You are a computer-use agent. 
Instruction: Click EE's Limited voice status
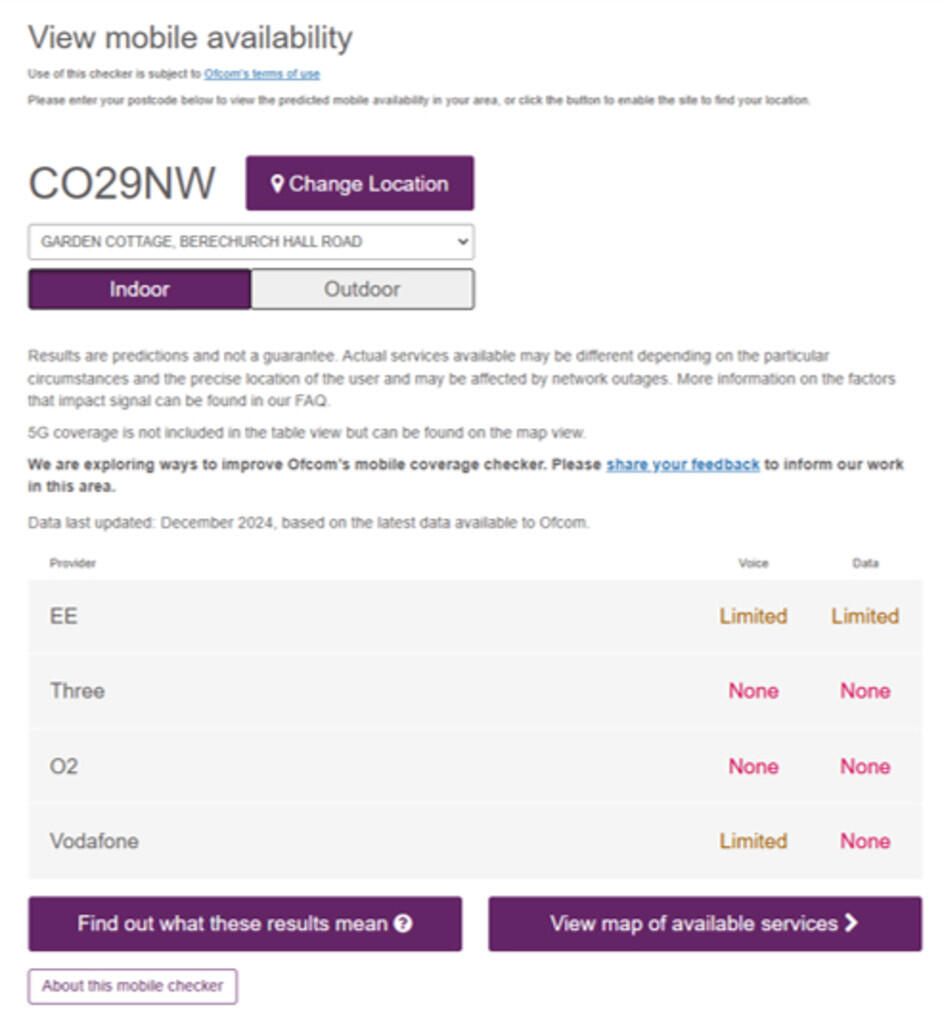(x=753, y=616)
